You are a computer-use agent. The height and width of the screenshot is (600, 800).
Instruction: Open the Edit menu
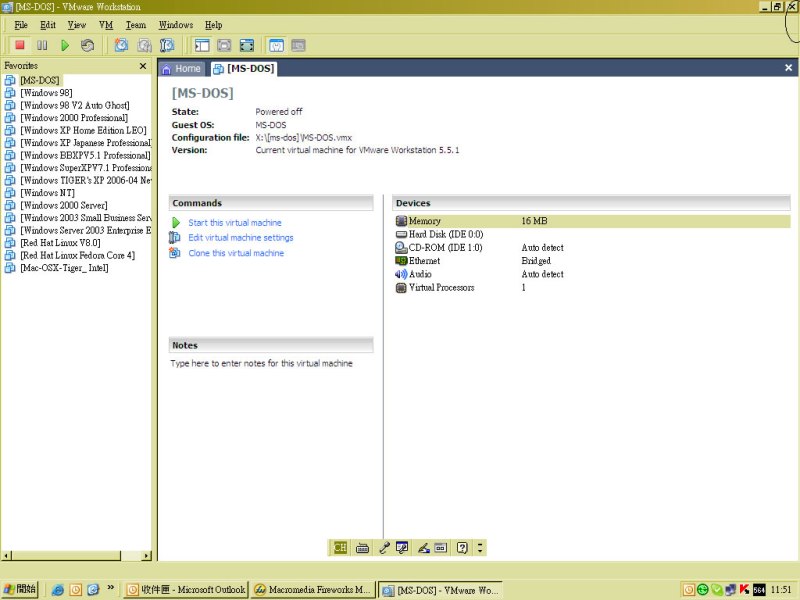(48, 24)
